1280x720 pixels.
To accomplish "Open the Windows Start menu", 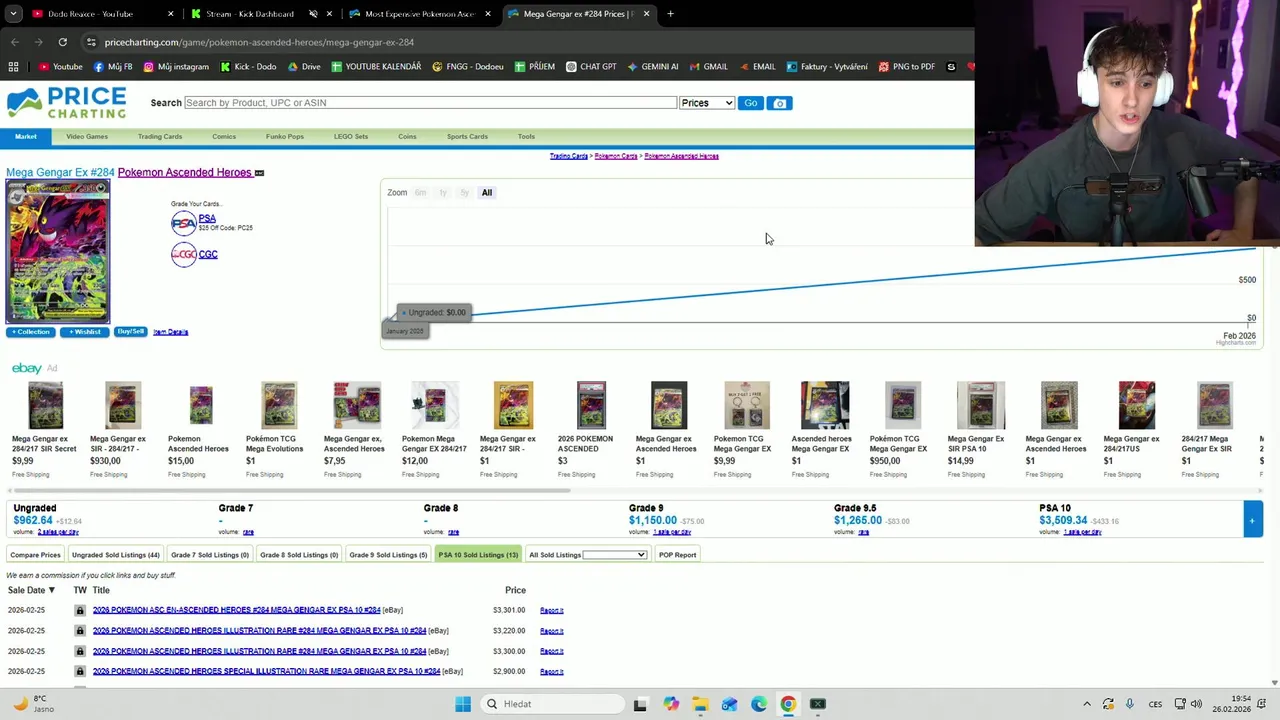I will pyautogui.click(x=463, y=704).
